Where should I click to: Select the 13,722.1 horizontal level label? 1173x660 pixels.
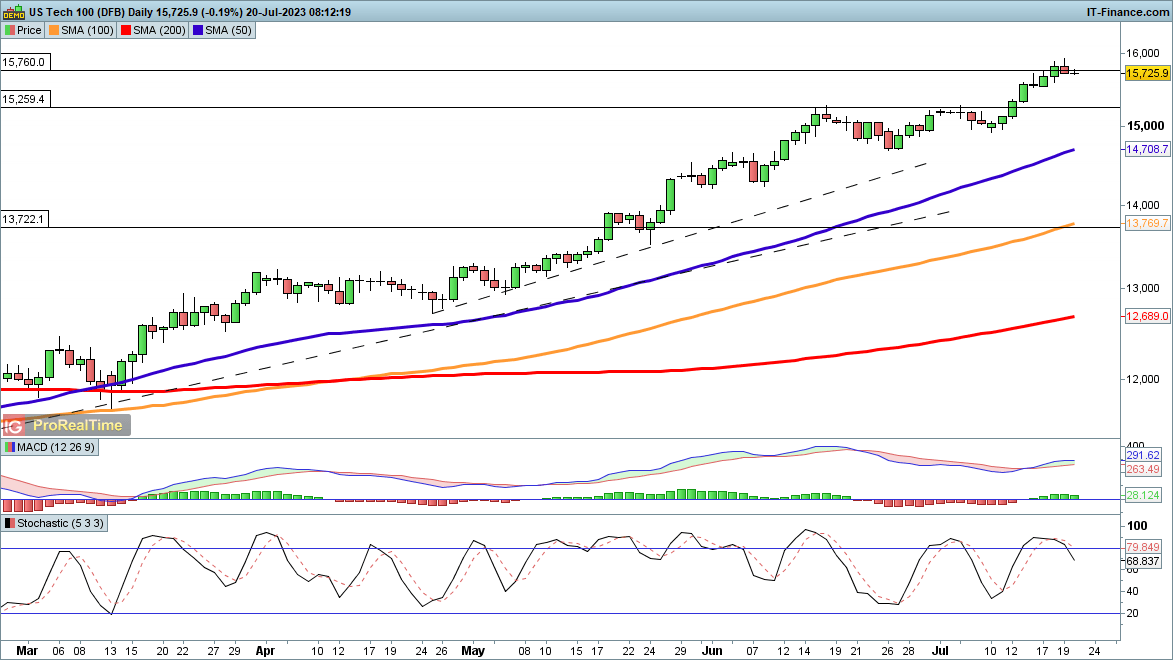point(25,219)
